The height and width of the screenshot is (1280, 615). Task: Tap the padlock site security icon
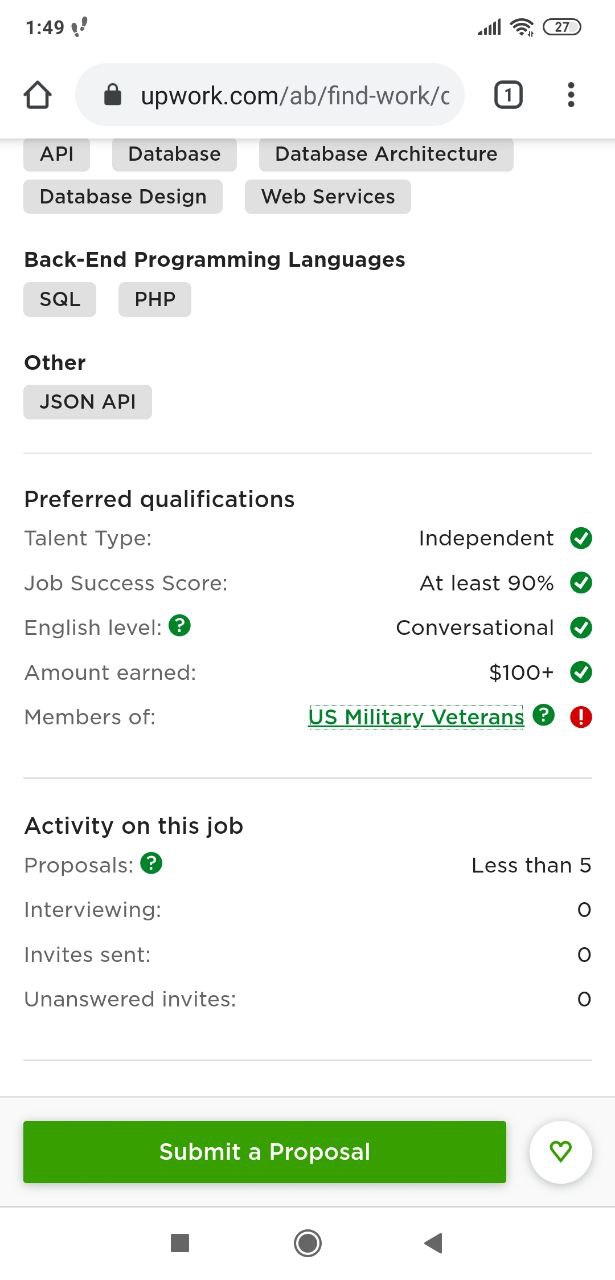tap(112, 95)
